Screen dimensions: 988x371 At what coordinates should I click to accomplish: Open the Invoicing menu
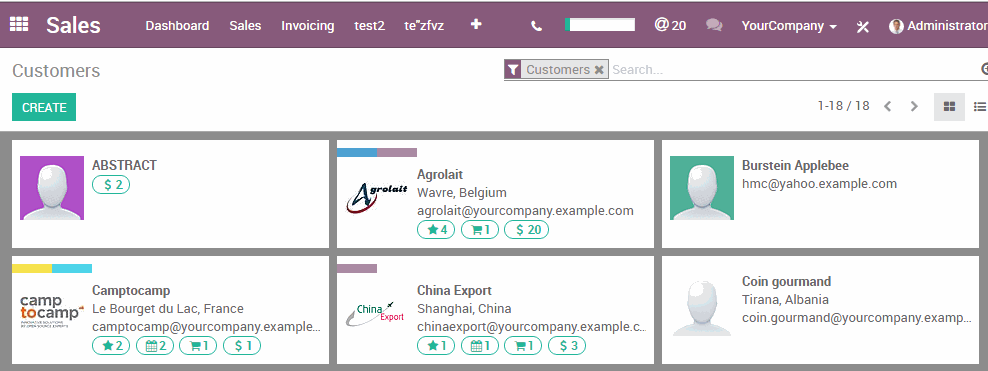(x=307, y=26)
